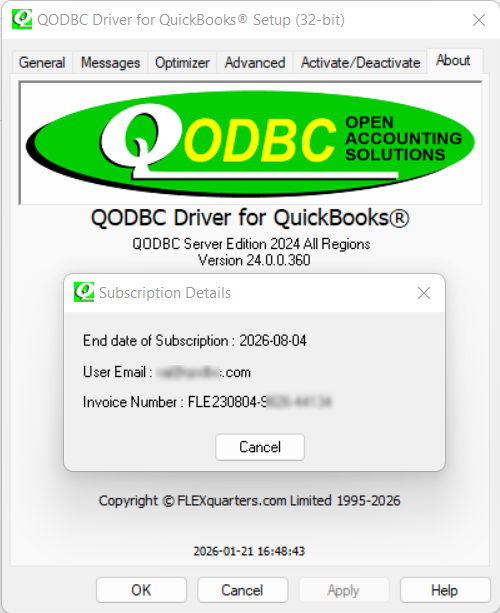The image size is (500, 613).
Task: Click the bottom Cancel button of Setup window
Action: click(242, 590)
